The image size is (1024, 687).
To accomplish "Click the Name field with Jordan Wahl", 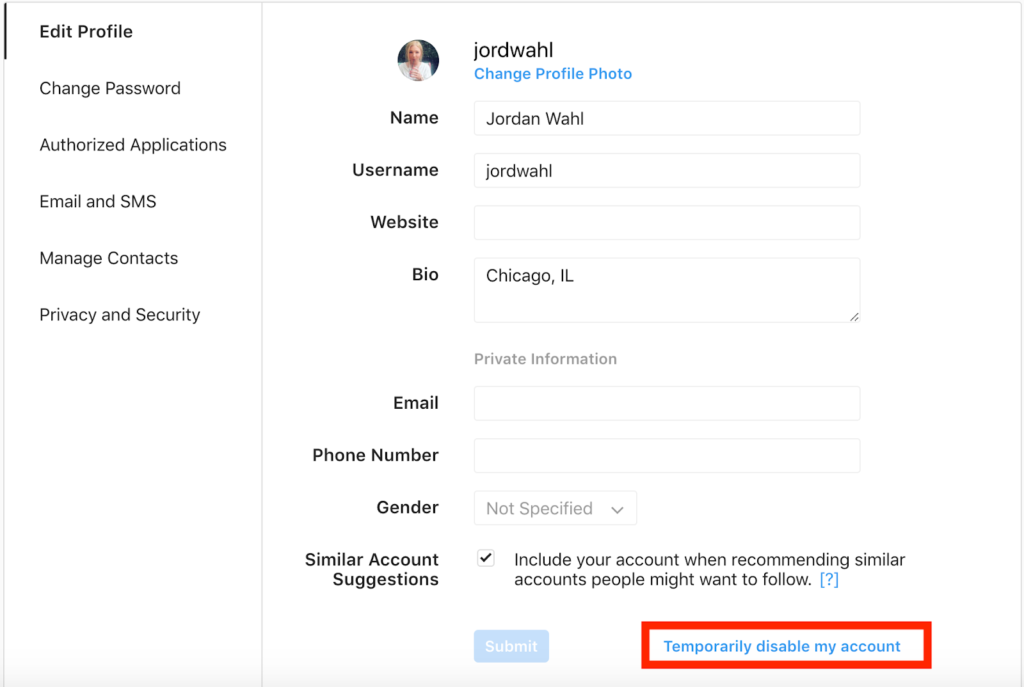I will (667, 118).
